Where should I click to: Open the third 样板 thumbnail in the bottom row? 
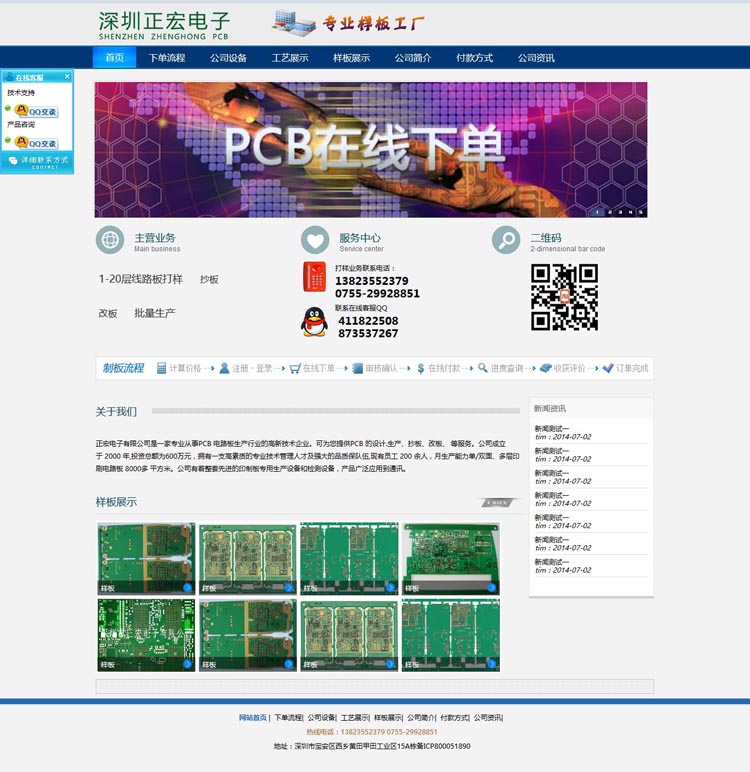click(349, 635)
